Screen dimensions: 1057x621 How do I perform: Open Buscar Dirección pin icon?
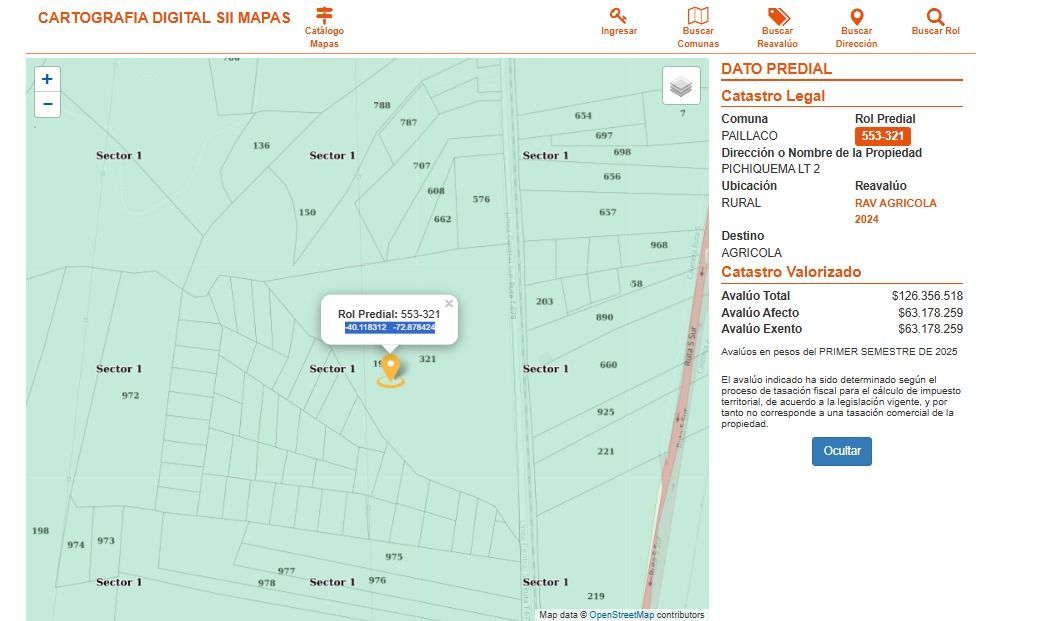[857, 16]
